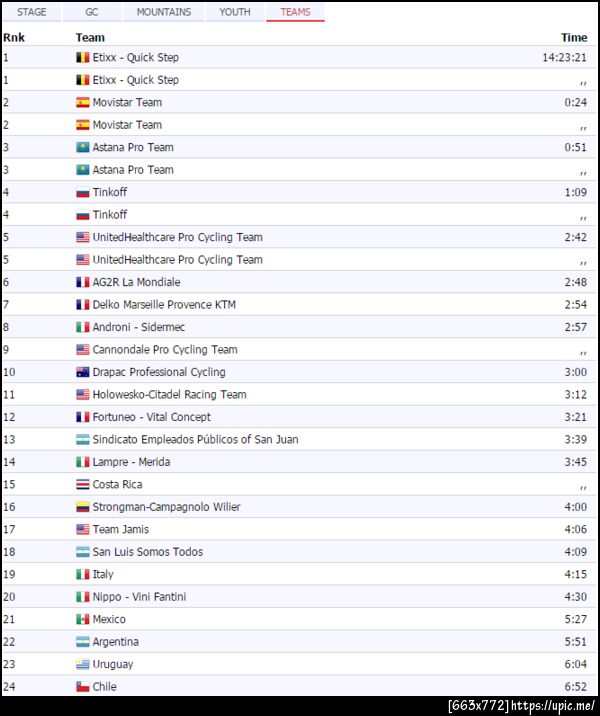Screen dimensions: 600x716
Task: Open San Luis Somos Todos team link
Action: click(x=147, y=552)
